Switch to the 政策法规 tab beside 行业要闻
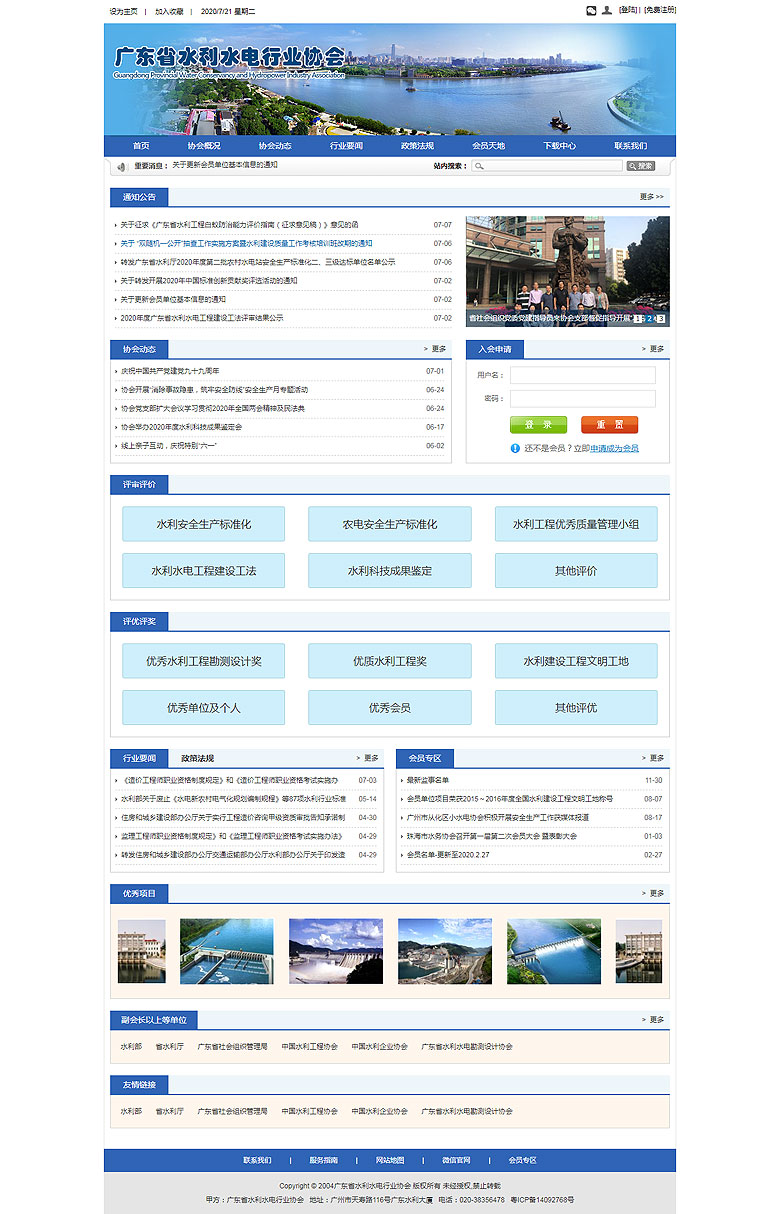 (197, 758)
